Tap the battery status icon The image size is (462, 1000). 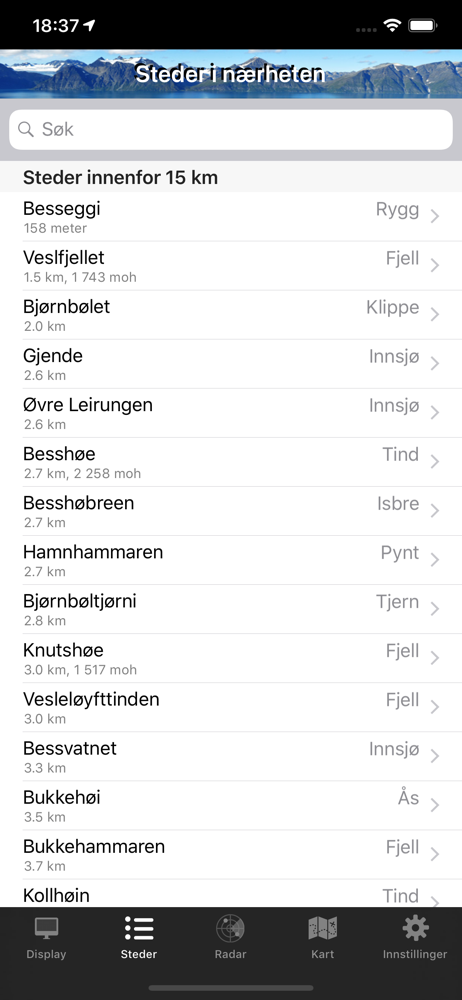coord(422,26)
